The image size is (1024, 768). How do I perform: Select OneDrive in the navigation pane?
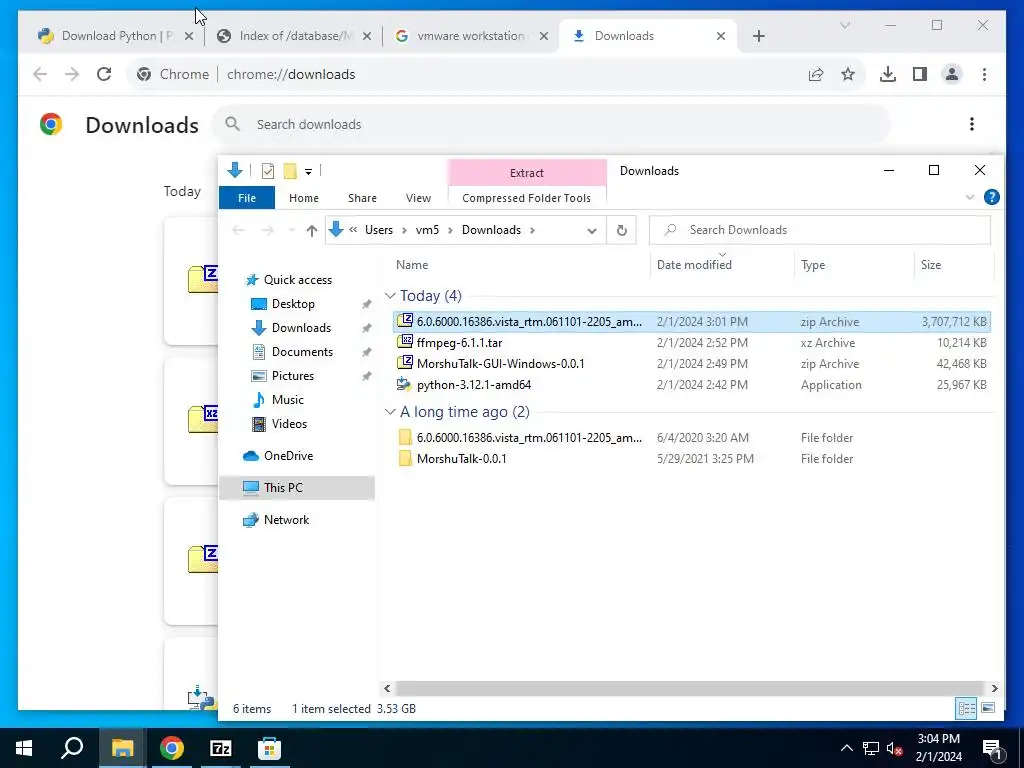click(288, 456)
